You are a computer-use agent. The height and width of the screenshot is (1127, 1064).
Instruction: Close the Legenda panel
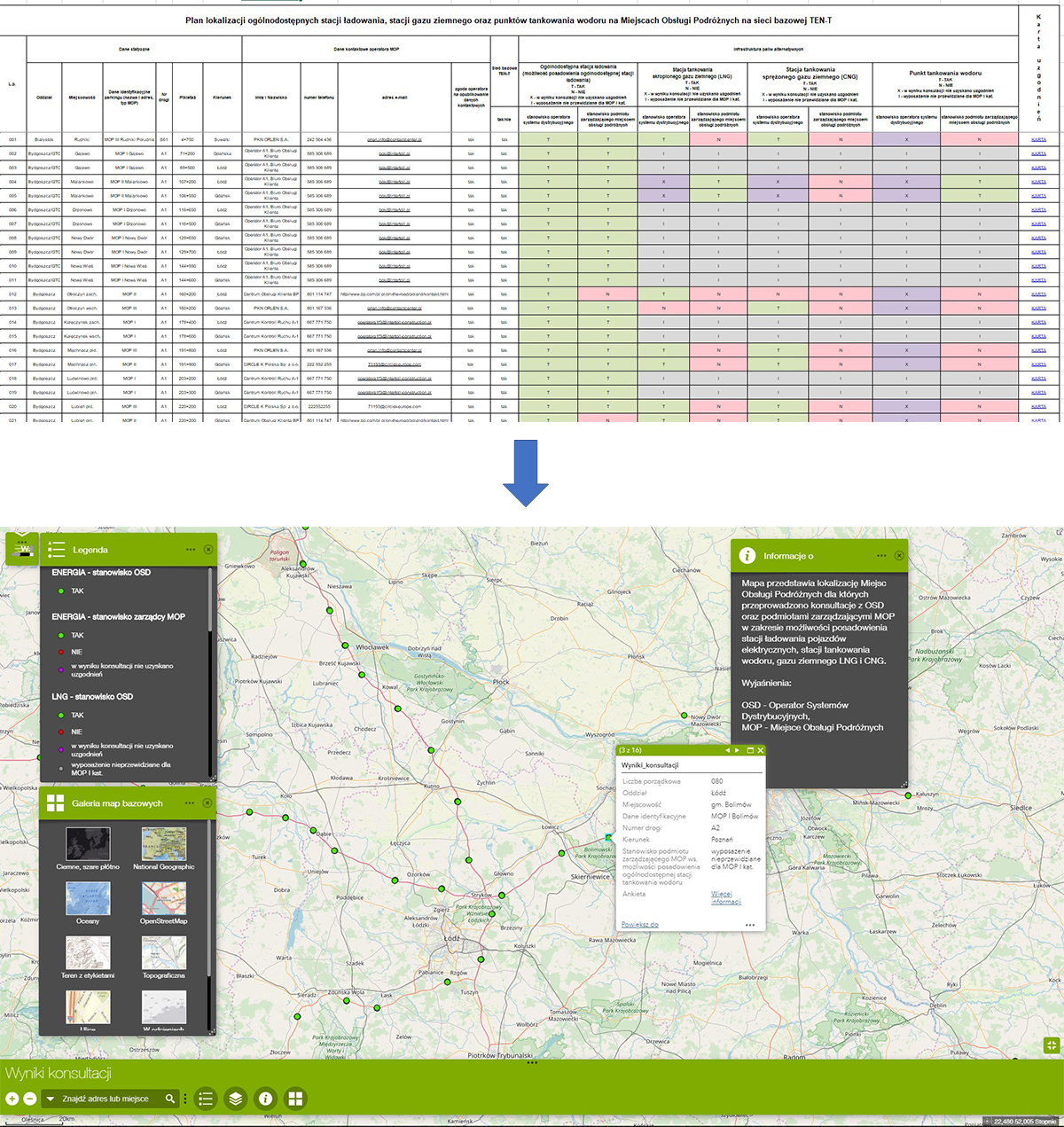(x=208, y=550)
